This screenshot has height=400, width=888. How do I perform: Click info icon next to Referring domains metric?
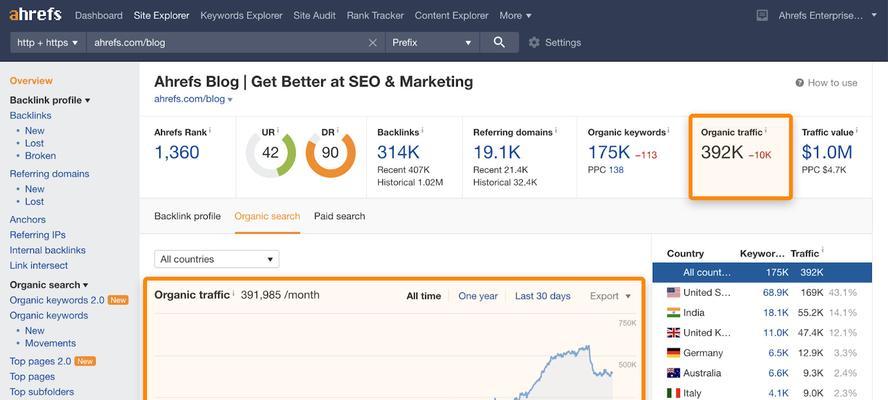556,130
